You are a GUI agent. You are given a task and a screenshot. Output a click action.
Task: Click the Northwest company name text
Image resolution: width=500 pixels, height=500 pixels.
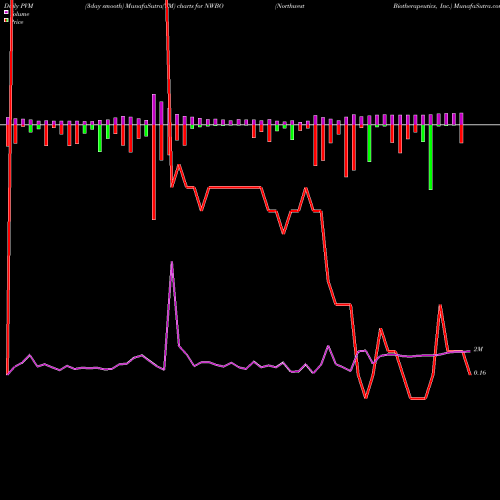coord(290,6)
